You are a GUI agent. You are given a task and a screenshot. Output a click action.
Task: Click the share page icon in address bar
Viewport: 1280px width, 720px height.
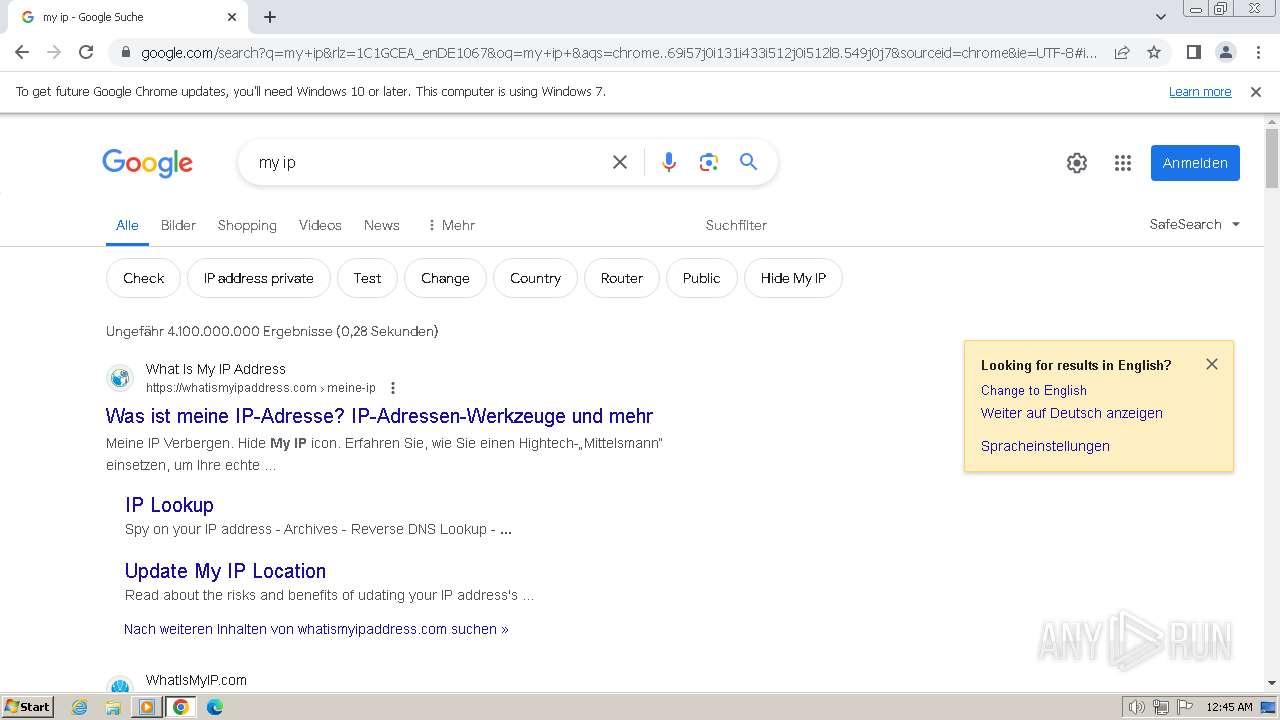[1122, 52]
